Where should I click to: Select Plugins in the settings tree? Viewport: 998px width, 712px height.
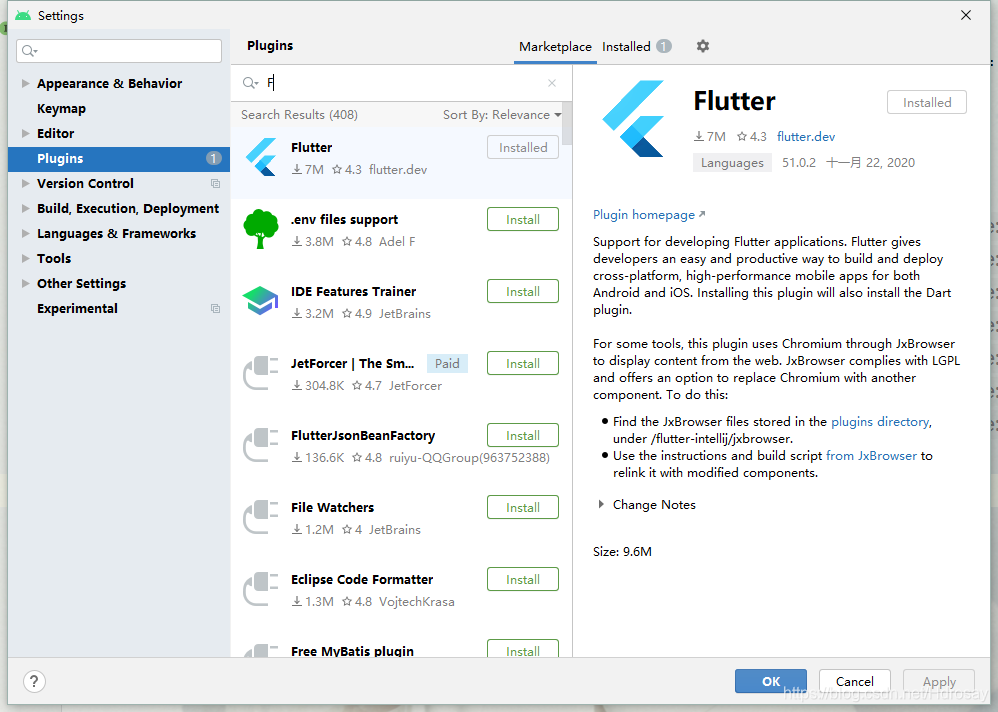click(119, 158)
